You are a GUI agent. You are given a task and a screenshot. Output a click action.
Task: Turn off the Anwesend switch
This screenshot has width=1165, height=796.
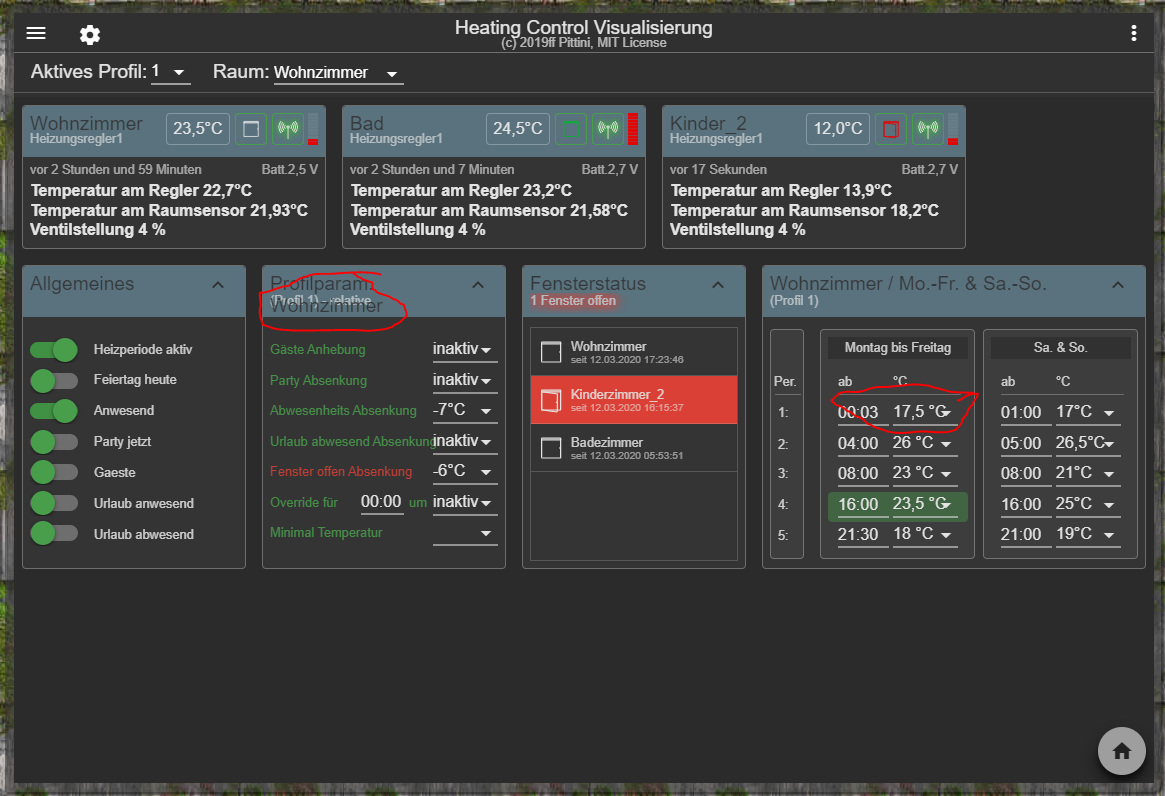pos(54,411)
